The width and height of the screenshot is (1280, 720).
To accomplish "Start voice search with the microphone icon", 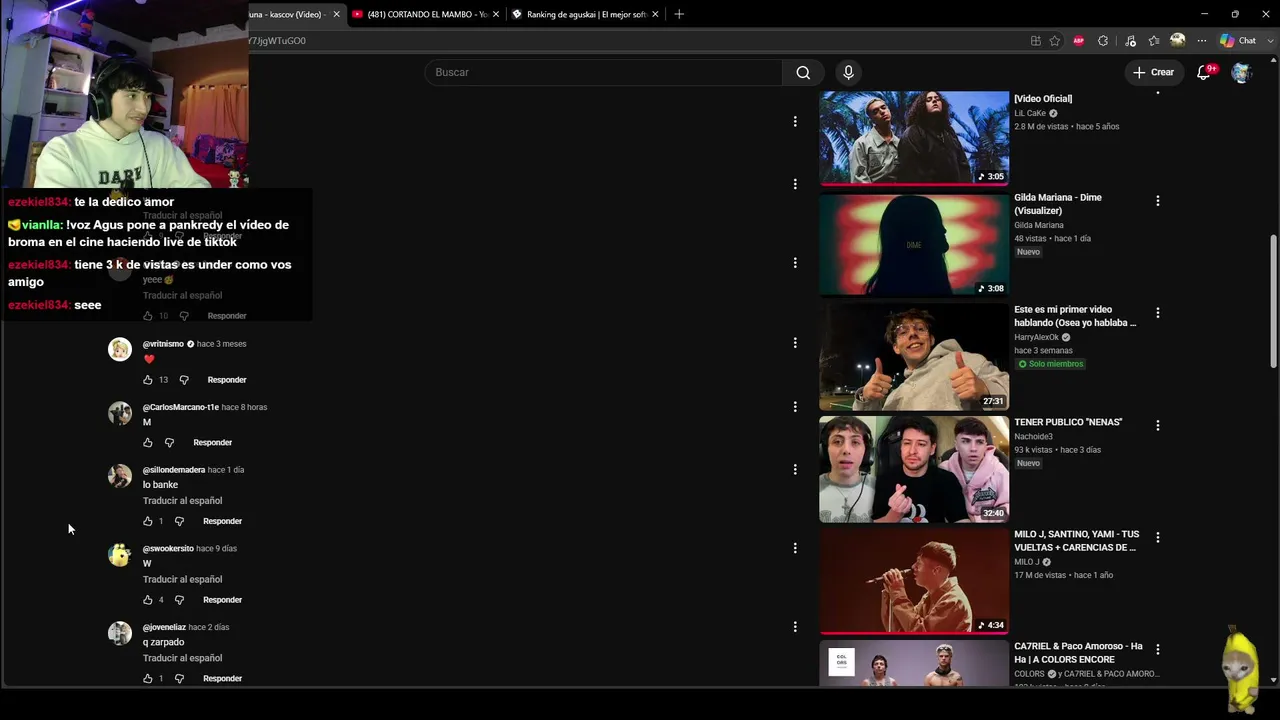I will point(848,72).
